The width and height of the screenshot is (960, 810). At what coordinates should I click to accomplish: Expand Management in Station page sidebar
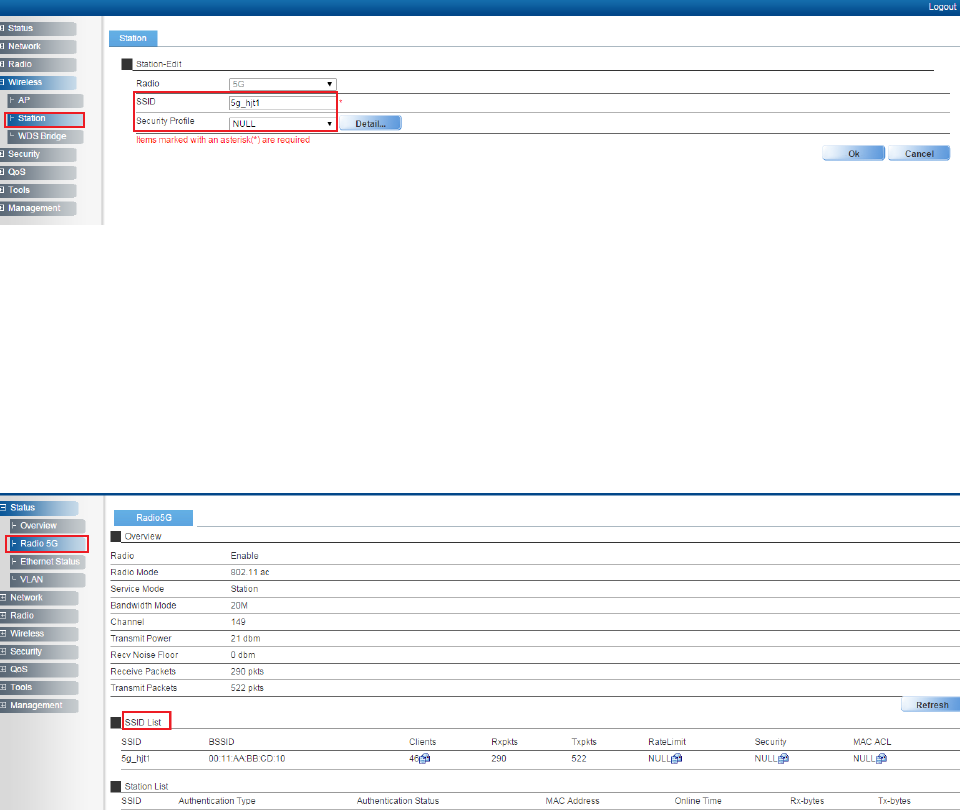point(38,208)
